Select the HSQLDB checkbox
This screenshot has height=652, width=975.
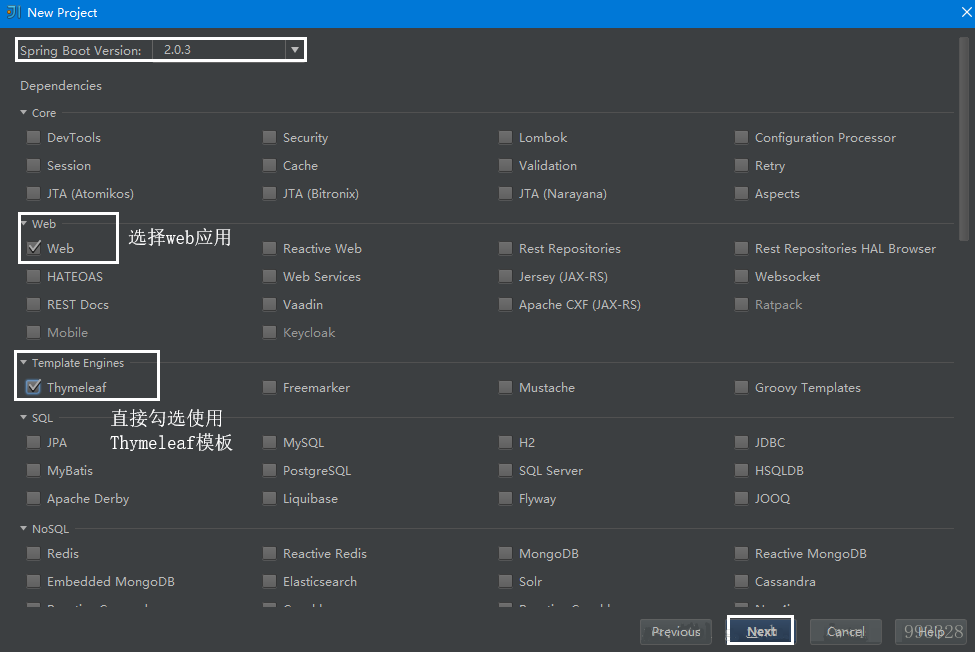(x=741, y=470)
